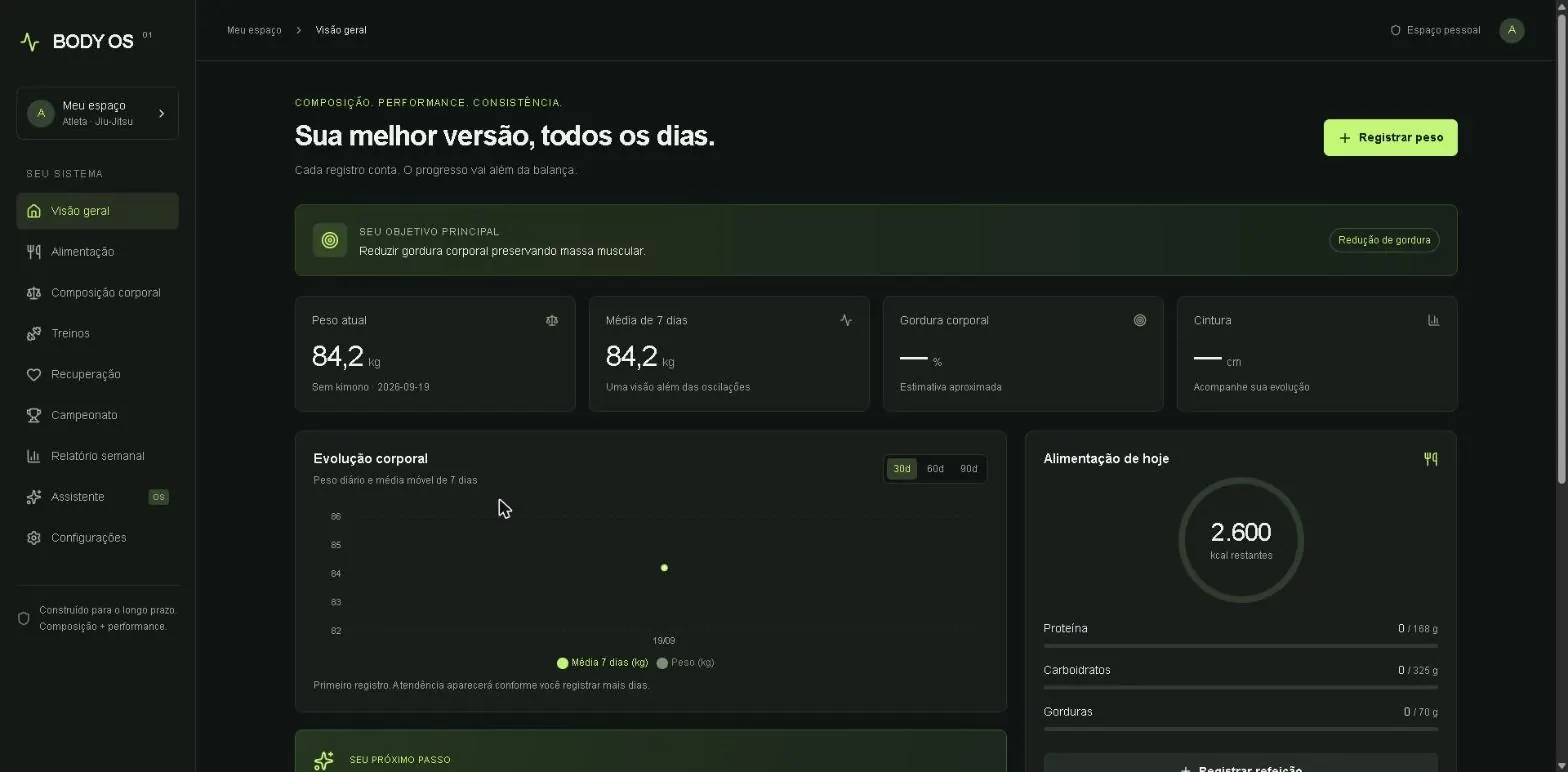Click the Meu espaço breadcrumb link
Viewport: 1568px width, 772px height.
(x=254, y=30)
